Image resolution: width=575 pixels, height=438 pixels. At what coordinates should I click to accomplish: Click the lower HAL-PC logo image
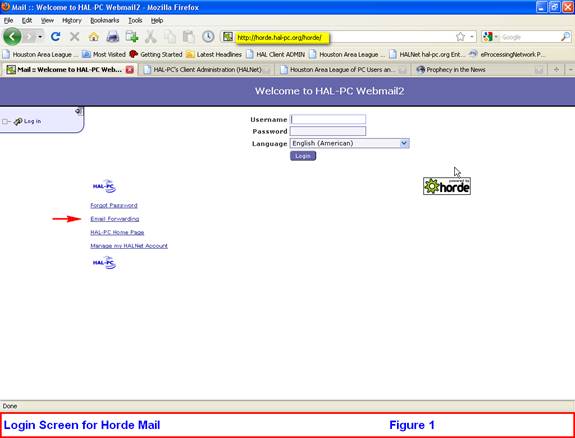tap(105, 263)
